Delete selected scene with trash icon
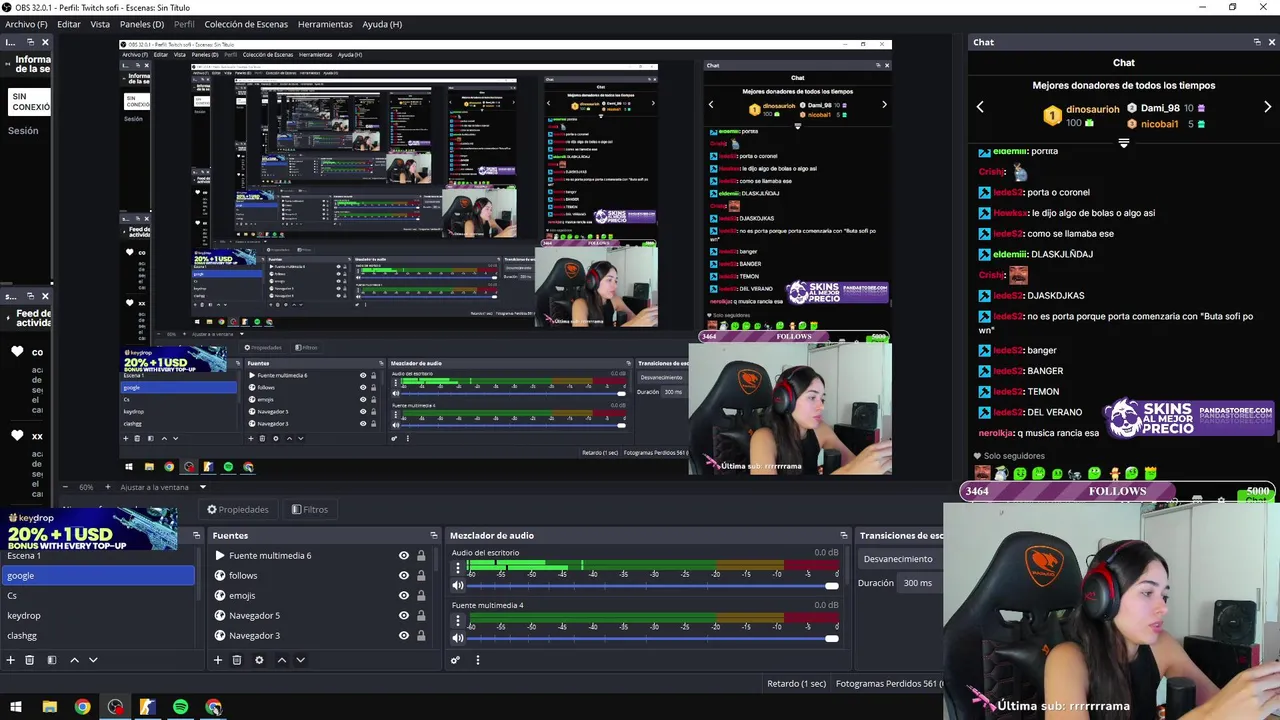Viewport: 1280px width, 720px height. pos(30,660)
